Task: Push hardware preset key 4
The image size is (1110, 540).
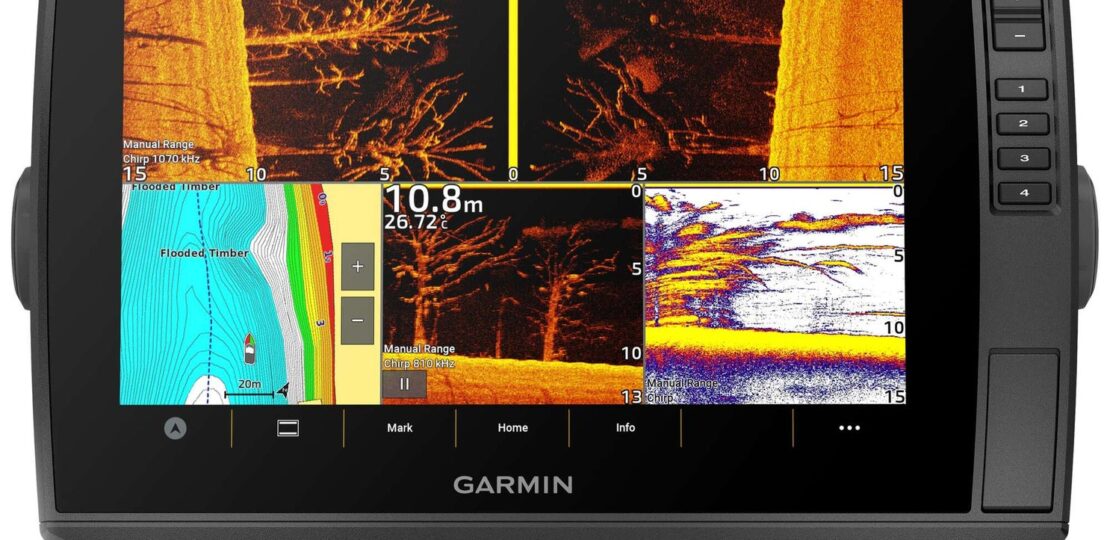Action: [x=1024, y=193]
